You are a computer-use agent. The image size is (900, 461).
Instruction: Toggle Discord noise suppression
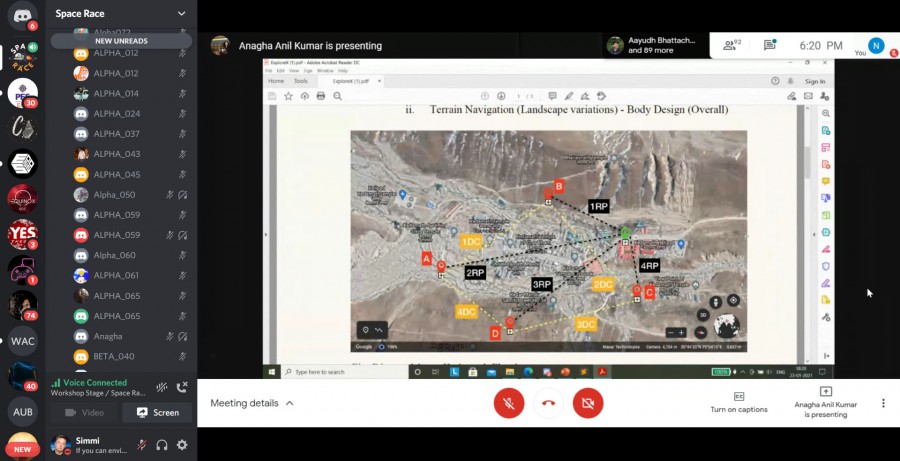point(162,387)
